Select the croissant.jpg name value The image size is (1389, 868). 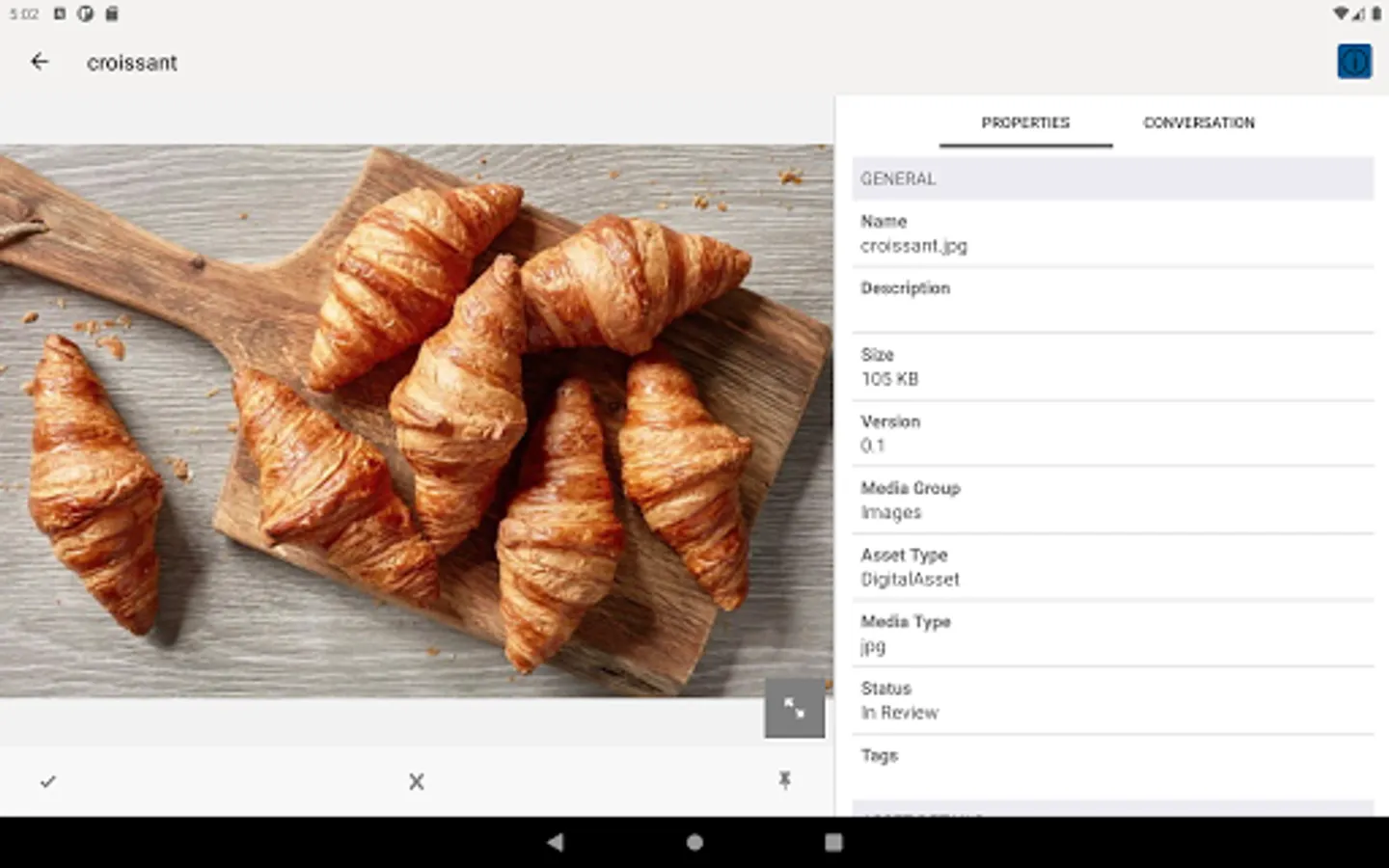pos(913,246)
